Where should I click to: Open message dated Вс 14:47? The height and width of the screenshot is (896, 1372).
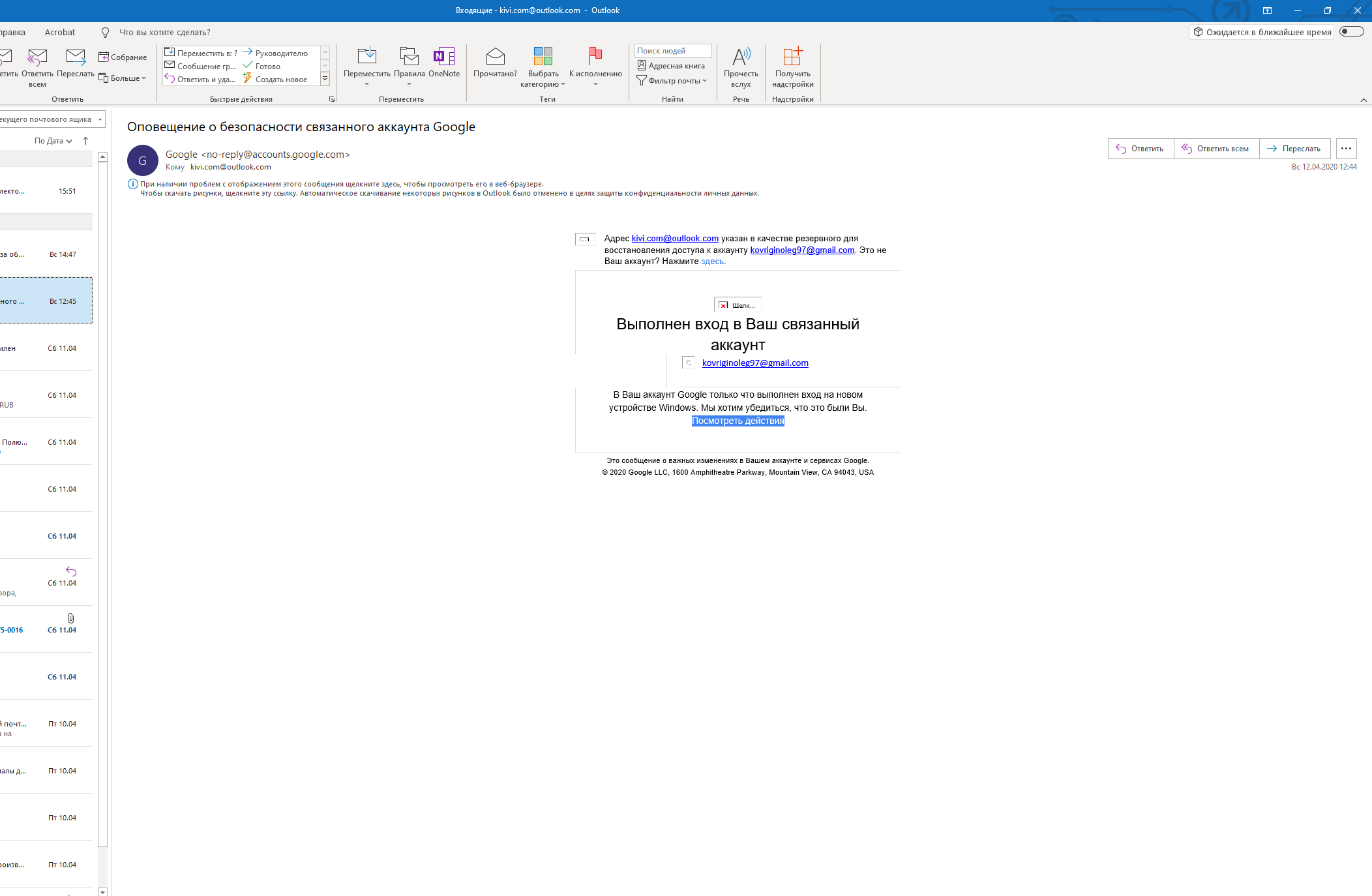pos(46,254)
